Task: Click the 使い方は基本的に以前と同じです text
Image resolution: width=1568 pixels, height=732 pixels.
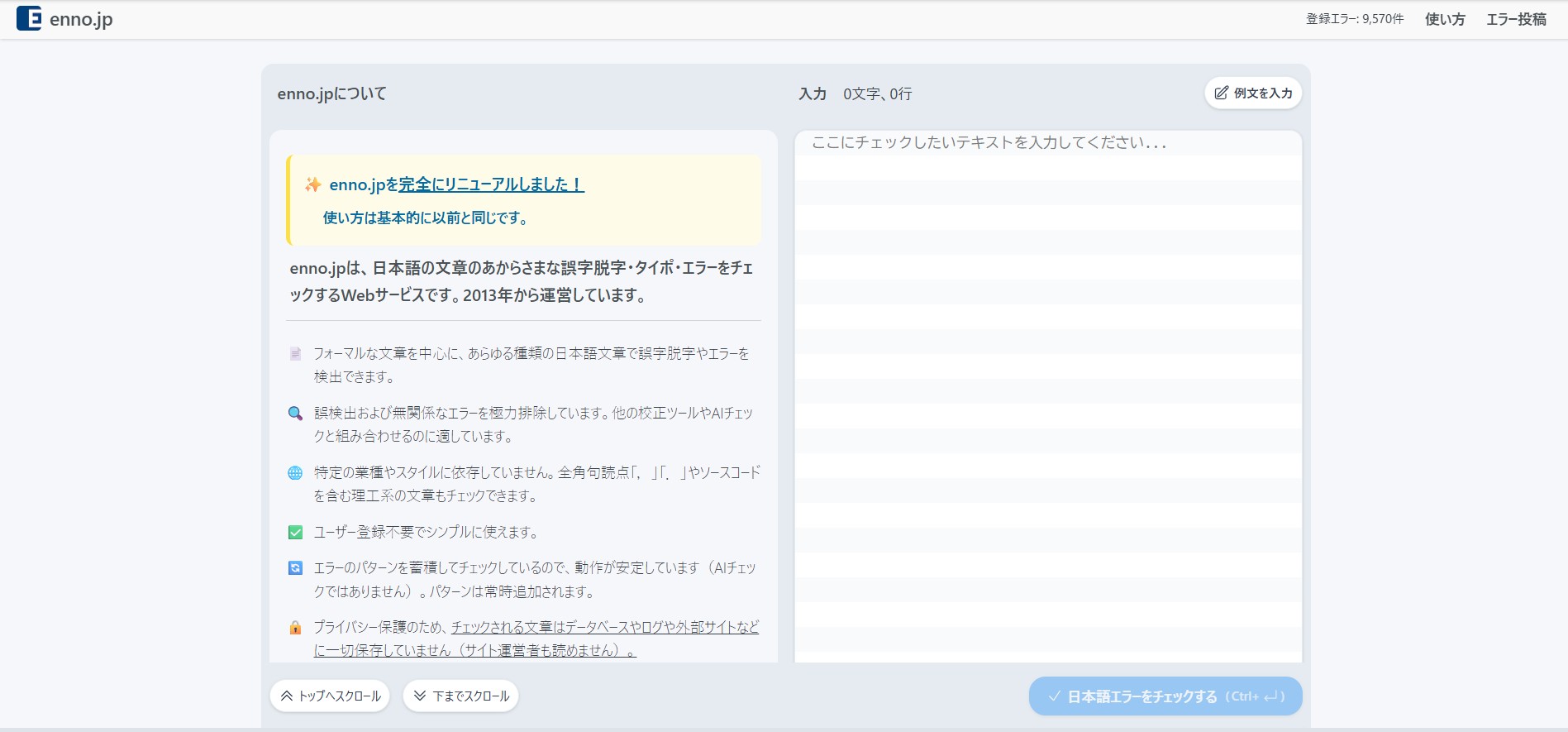Action: [426, 218]
